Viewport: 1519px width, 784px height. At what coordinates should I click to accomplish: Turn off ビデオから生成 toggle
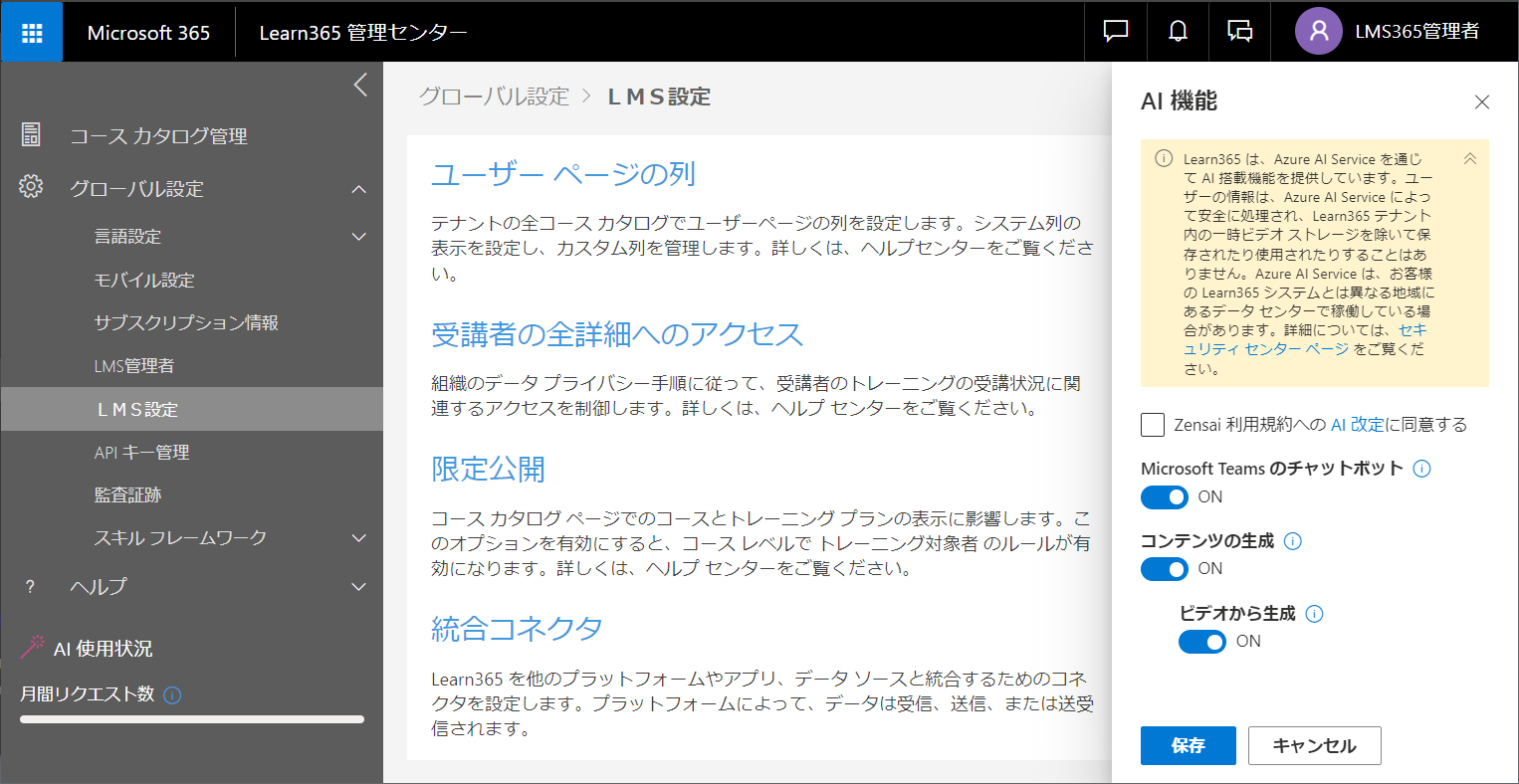point(1202,642)
